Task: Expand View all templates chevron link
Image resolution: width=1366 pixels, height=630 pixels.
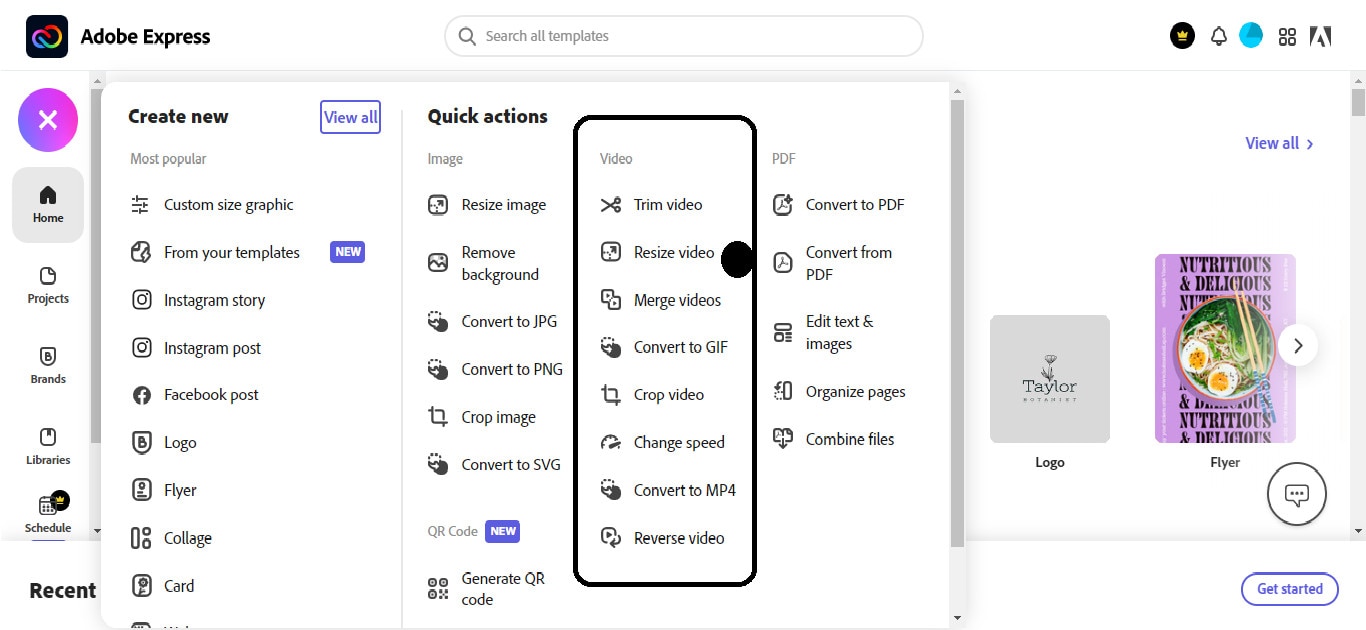Action: (1279, 144)
